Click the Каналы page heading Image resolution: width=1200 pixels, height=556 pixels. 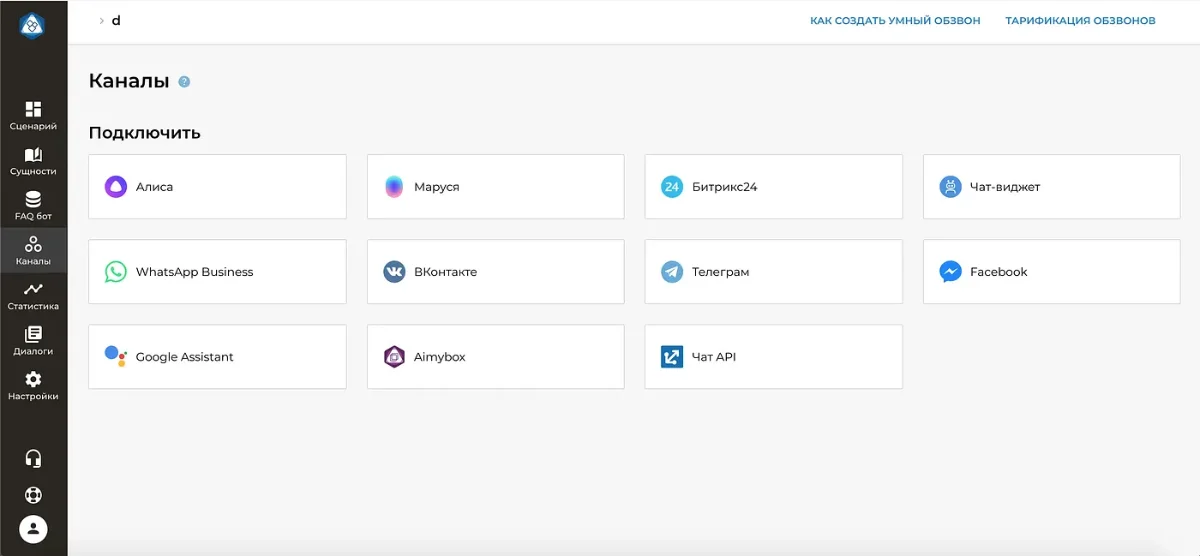(129, 82)
